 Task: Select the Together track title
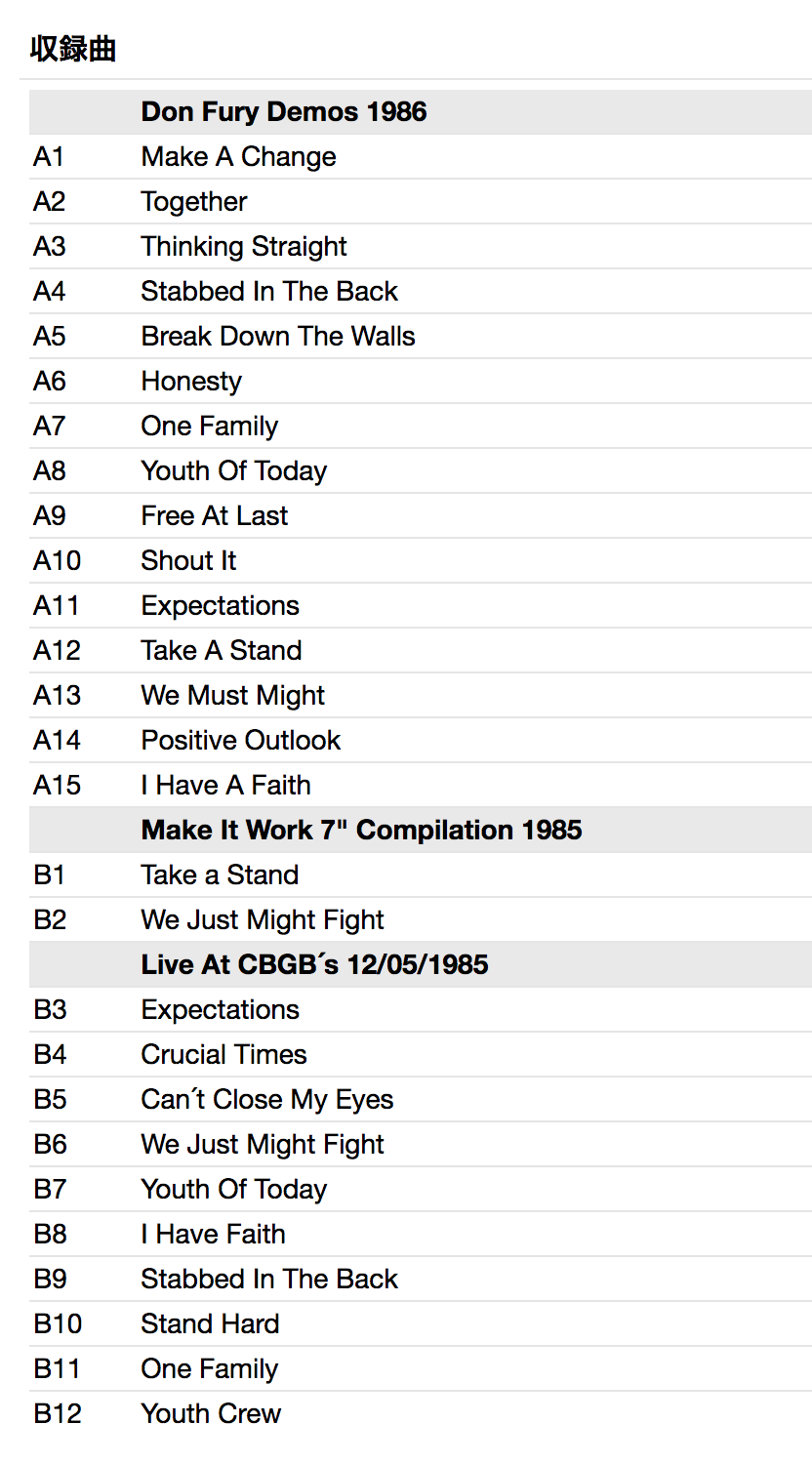click(194, 201)
